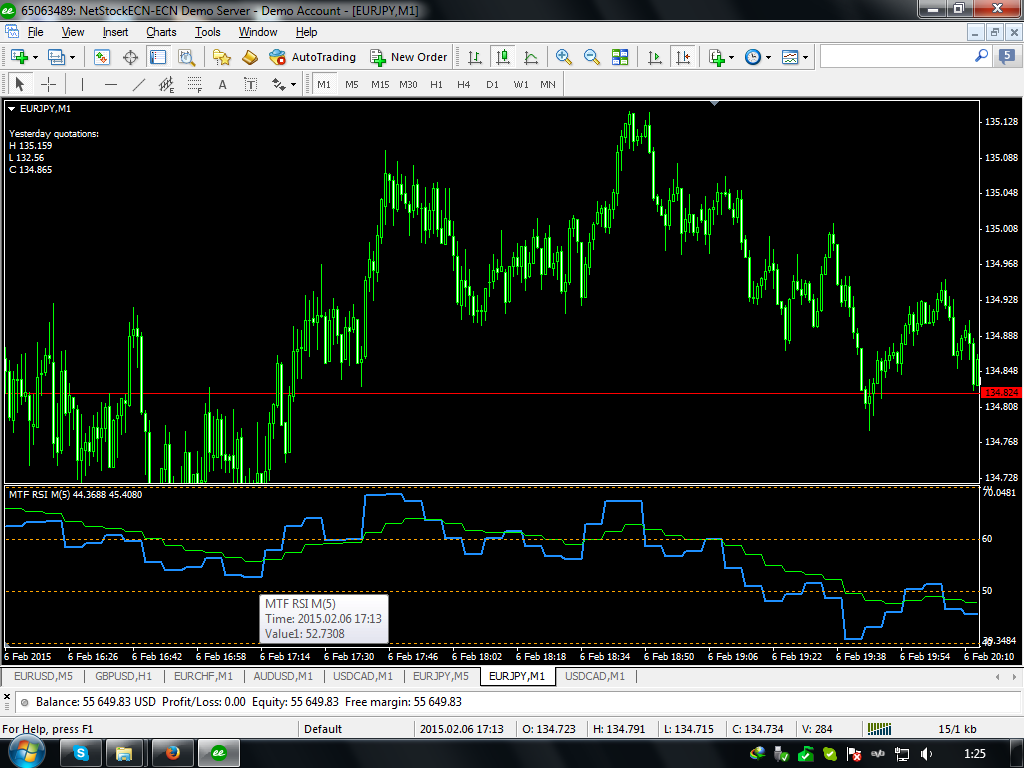1024x768 pixels.
Task: Select the trendline drawing tool
Action: tap(139, 85)
